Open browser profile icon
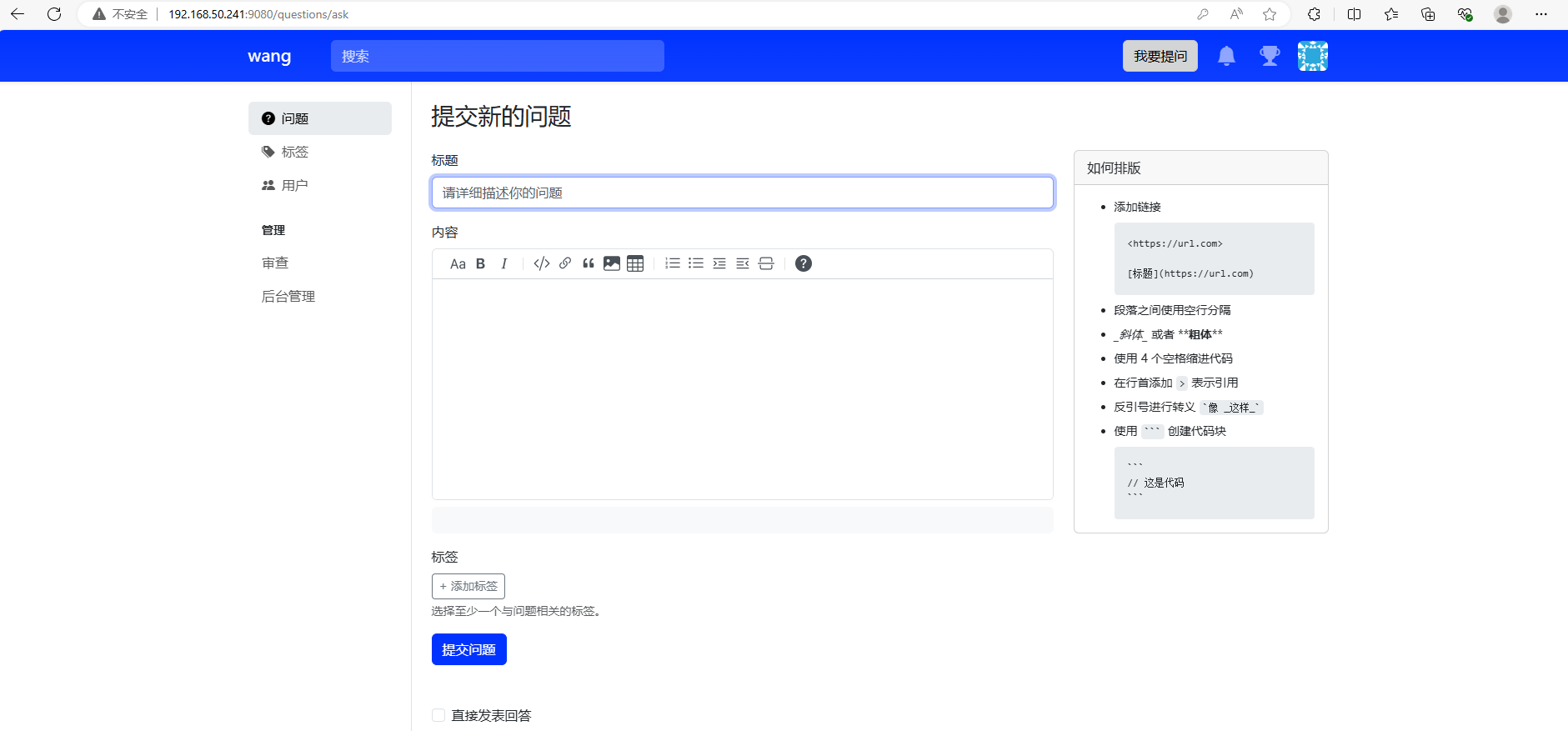 [1503, 14]
